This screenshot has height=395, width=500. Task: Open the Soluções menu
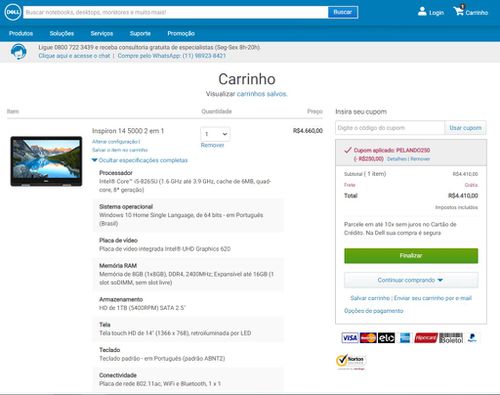tap(62, 33)
